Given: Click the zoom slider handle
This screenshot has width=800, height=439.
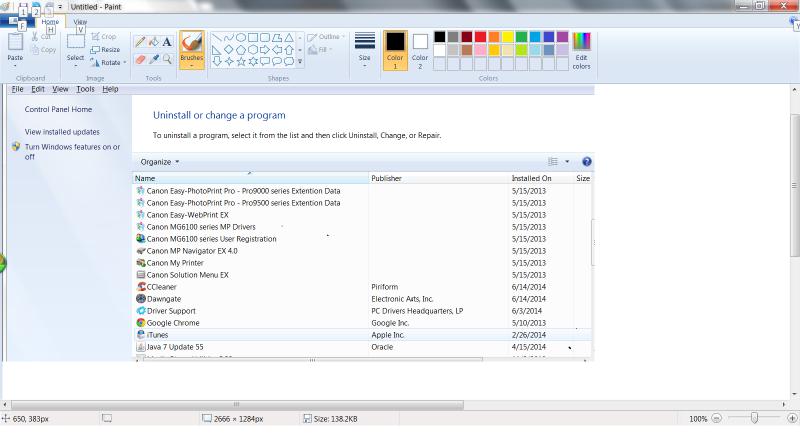Looking at the screenshot, I should (x=754, y=419).
